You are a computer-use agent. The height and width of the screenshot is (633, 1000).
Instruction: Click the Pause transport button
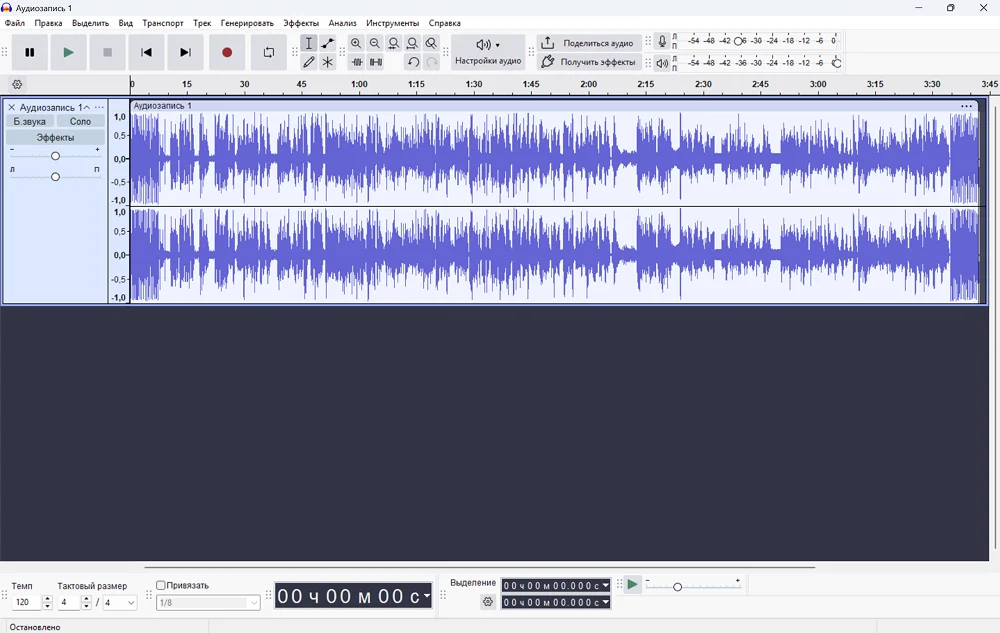29,52
